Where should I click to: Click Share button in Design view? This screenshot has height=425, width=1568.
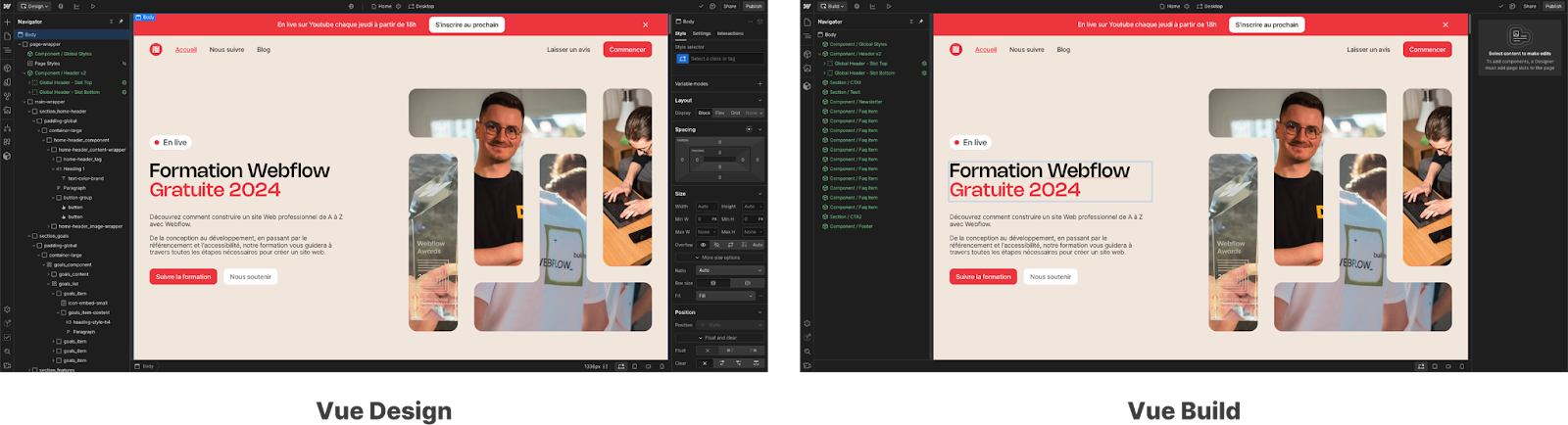tap(730, 6)
